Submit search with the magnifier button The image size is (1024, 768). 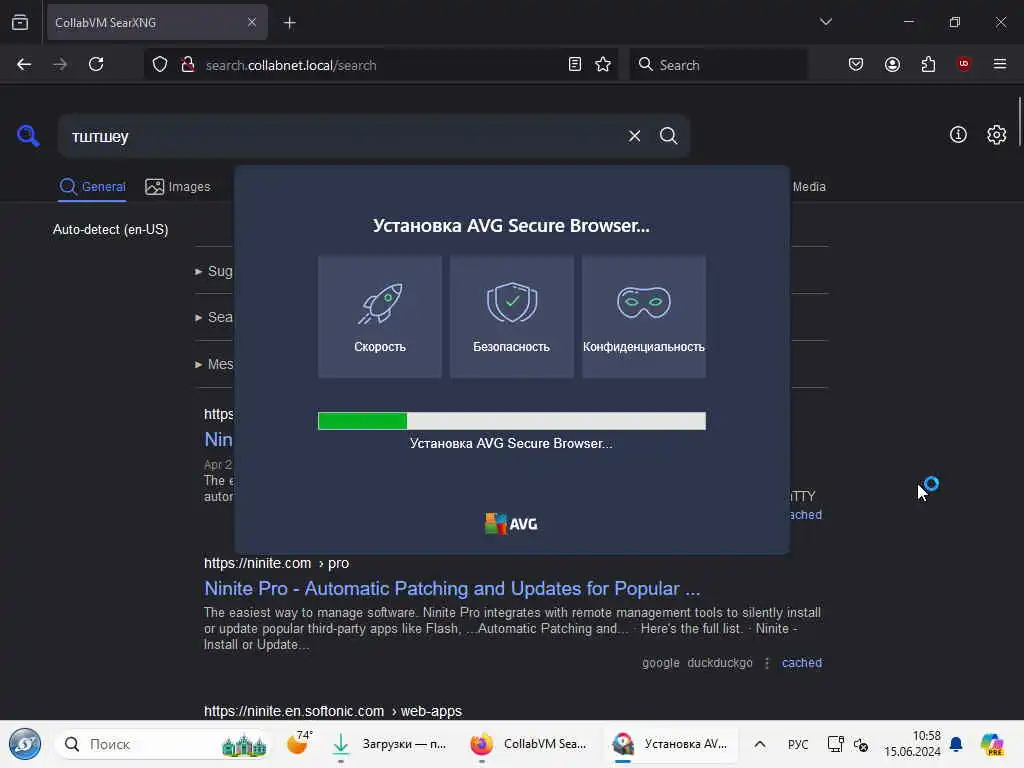pyautogui.click(x=668, y=136)
